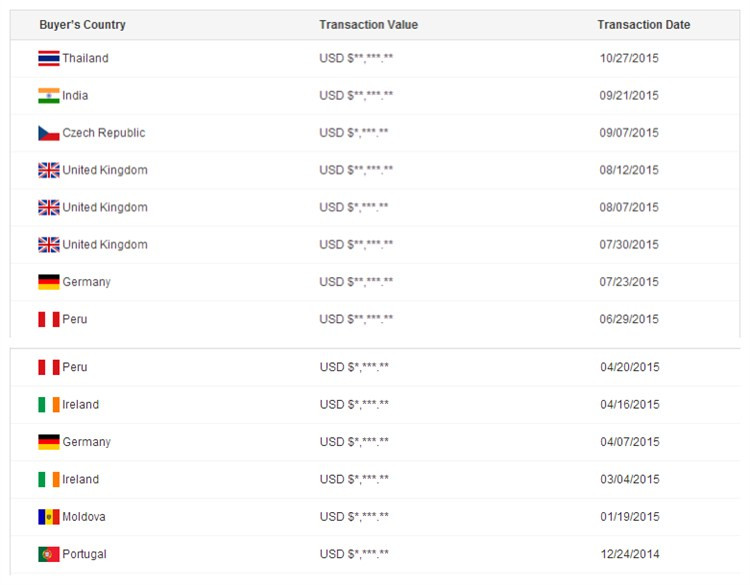This screenshot has width=750, height=585.
Task: Click the India transaction value
Action: (x=356, y=96)
